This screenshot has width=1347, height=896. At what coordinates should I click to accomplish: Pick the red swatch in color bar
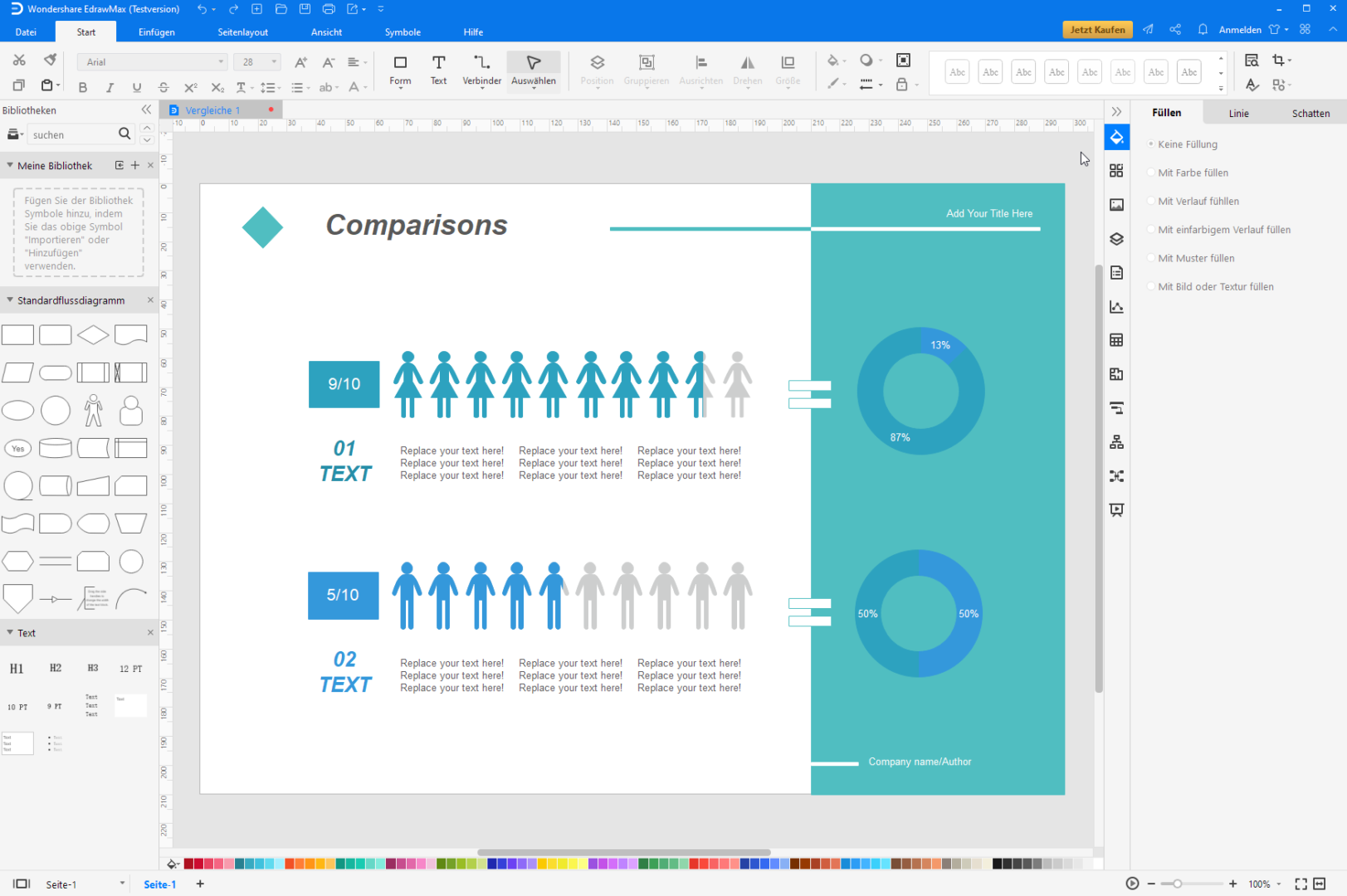pyautogui.click(x=189, y=864)
